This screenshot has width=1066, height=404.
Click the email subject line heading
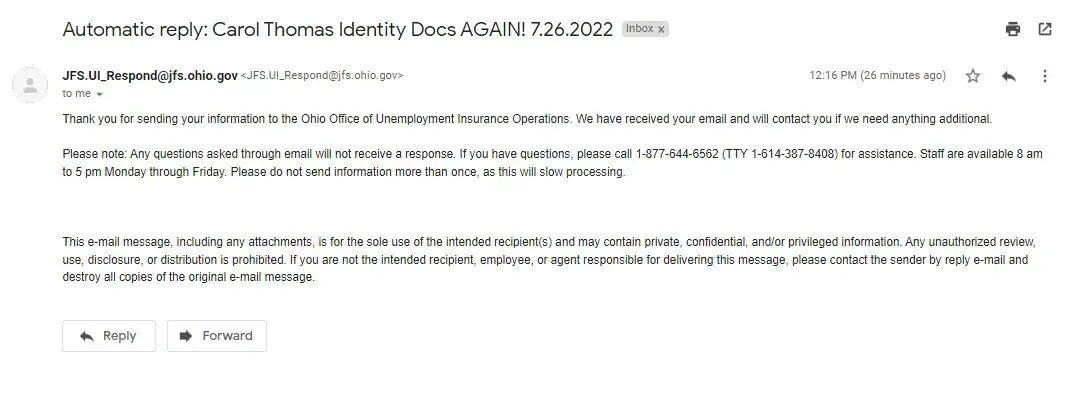[x=337, y=29]
